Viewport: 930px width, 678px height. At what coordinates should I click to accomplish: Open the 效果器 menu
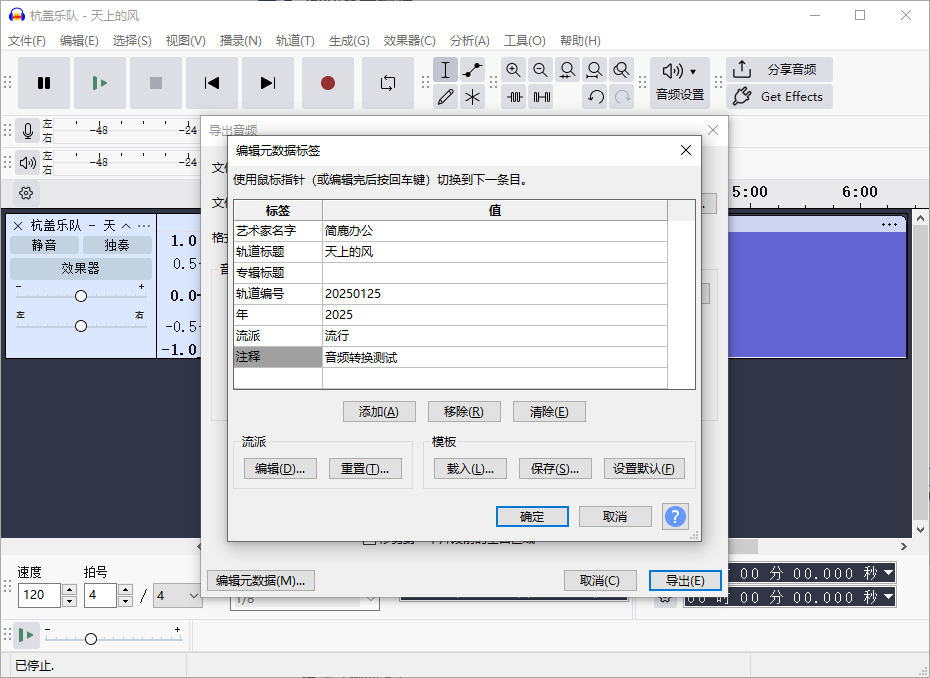coord(409,41)
